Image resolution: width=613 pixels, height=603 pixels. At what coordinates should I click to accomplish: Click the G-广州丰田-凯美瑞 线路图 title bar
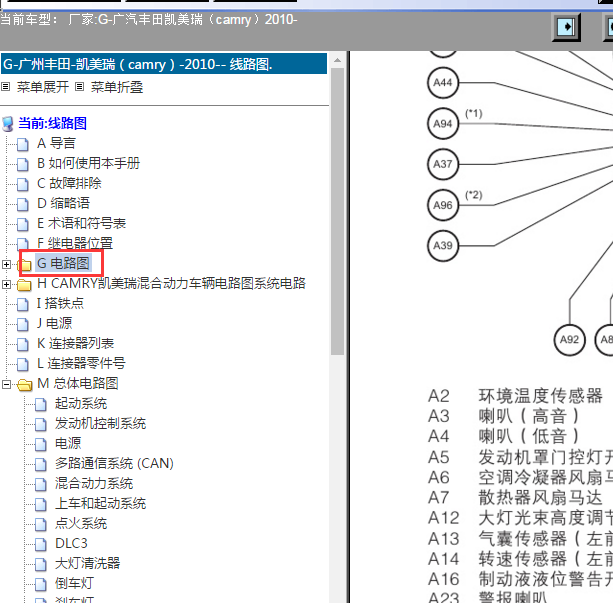point(164,64)
